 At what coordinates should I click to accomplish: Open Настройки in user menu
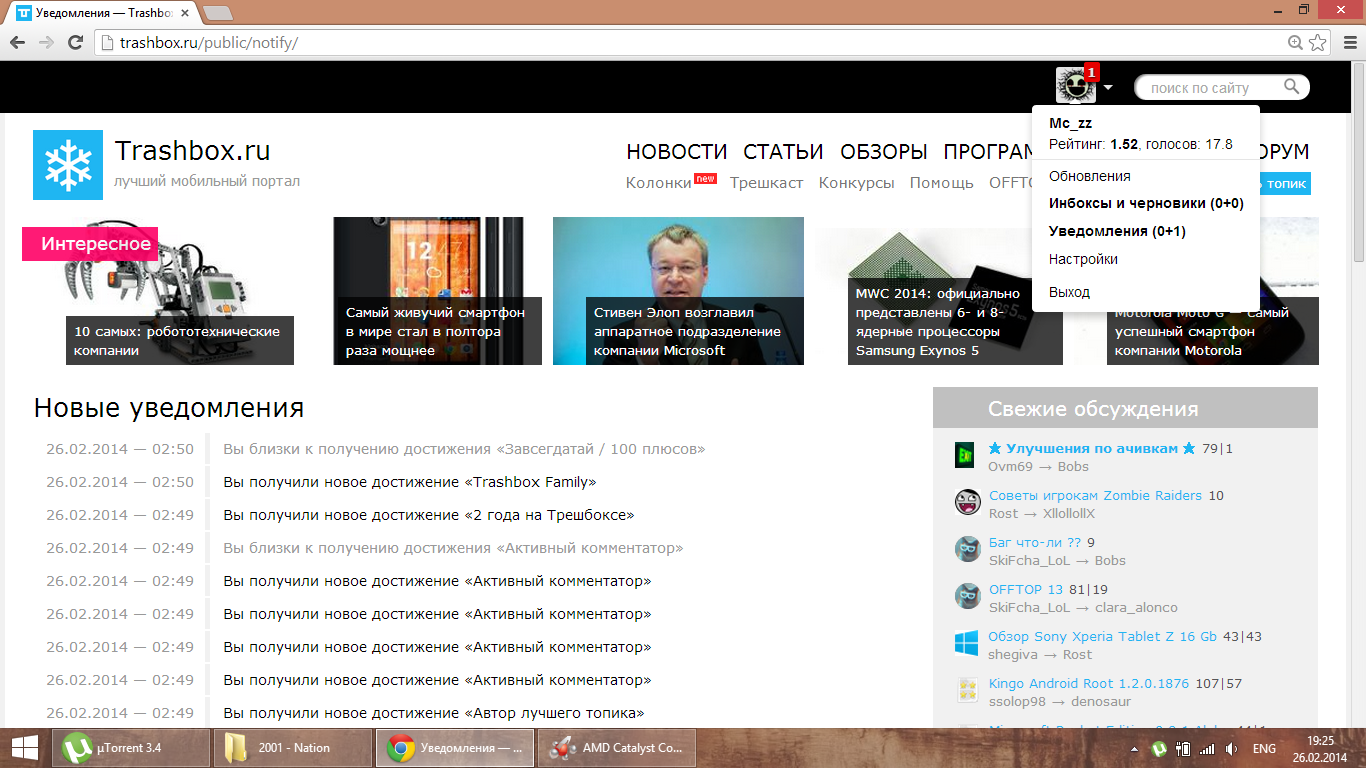1083,259
